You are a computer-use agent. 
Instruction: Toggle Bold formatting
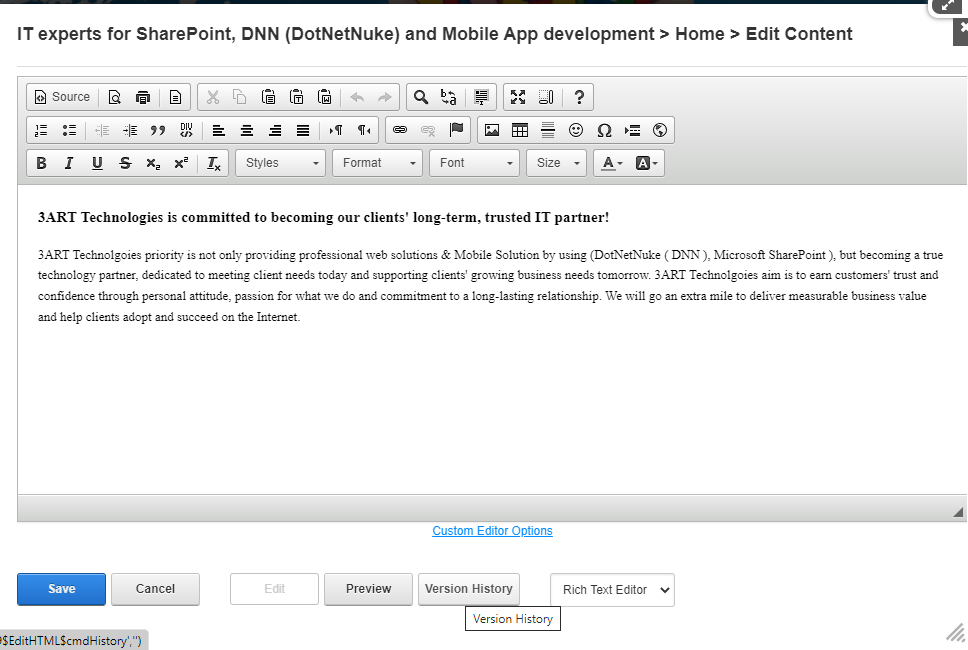[41, 163]
